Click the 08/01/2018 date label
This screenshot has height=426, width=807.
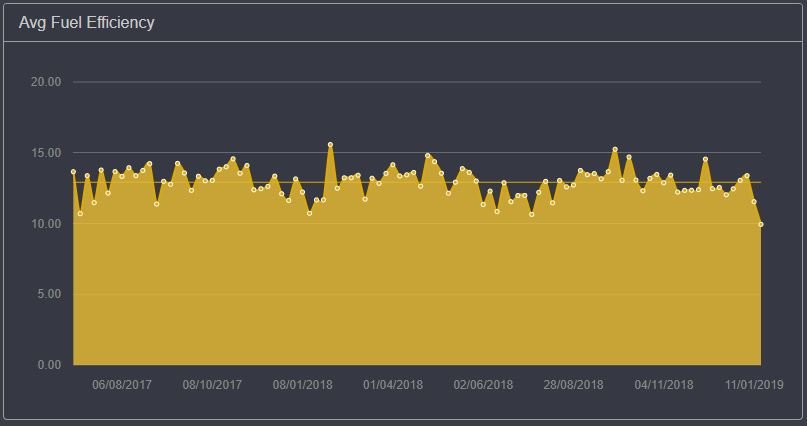point(303,385)
